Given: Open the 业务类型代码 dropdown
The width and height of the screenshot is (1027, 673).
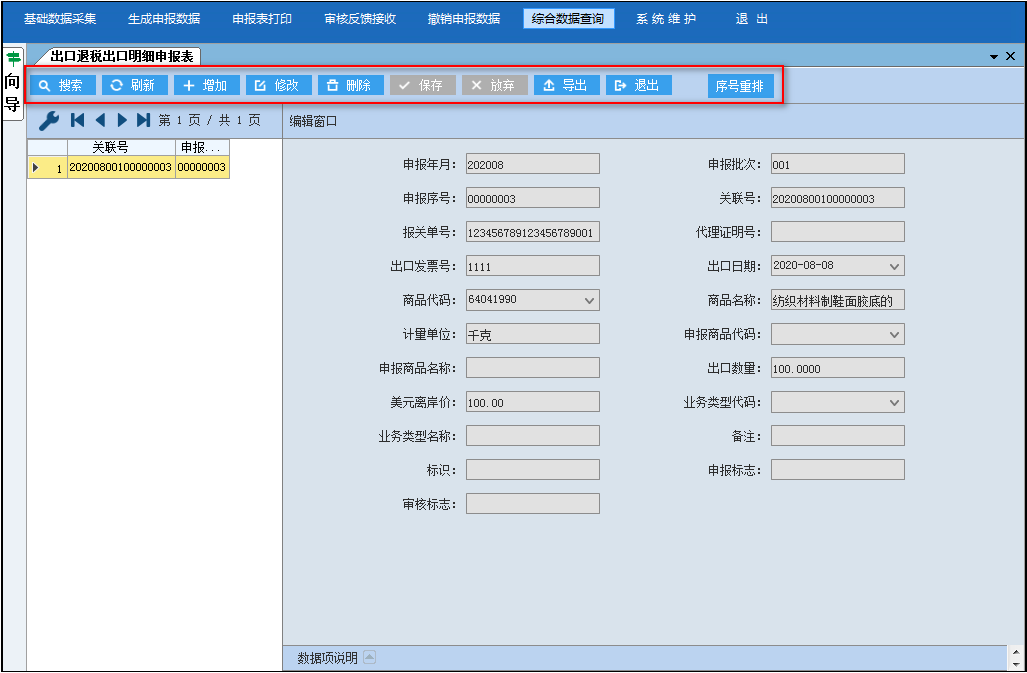Looking at the screenshot, I should (x=895, y=402).
